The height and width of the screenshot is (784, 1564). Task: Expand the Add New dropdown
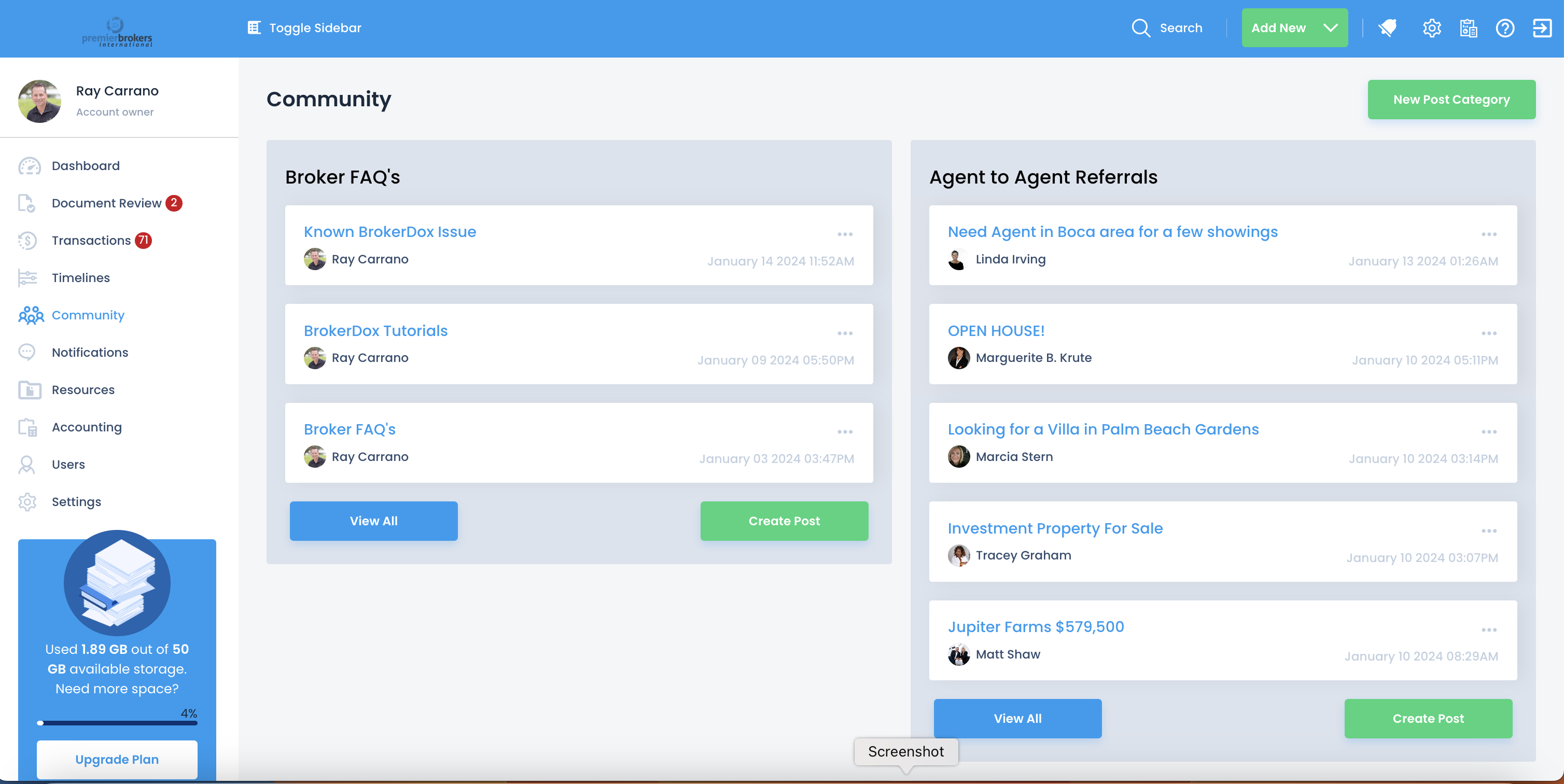pos(1294,28)
